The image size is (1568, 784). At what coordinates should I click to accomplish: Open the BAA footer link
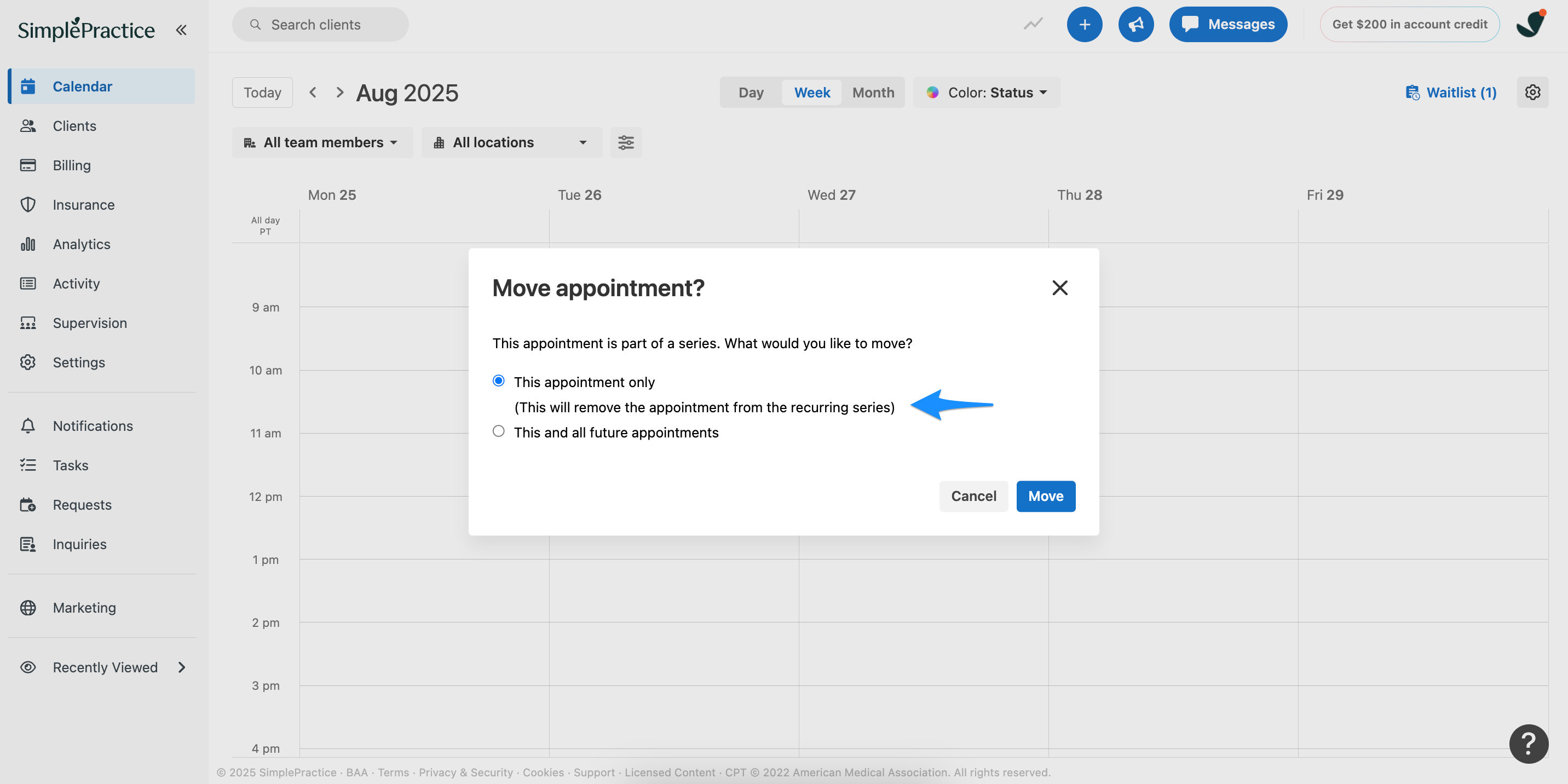coord(357,773)
